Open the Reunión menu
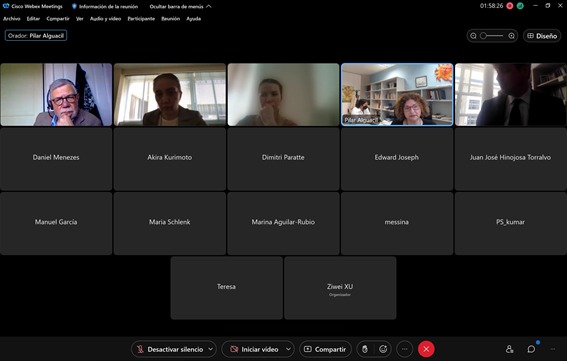Image resolution: width=567 pixels, height=361 pixels. [x=170, y=19]
